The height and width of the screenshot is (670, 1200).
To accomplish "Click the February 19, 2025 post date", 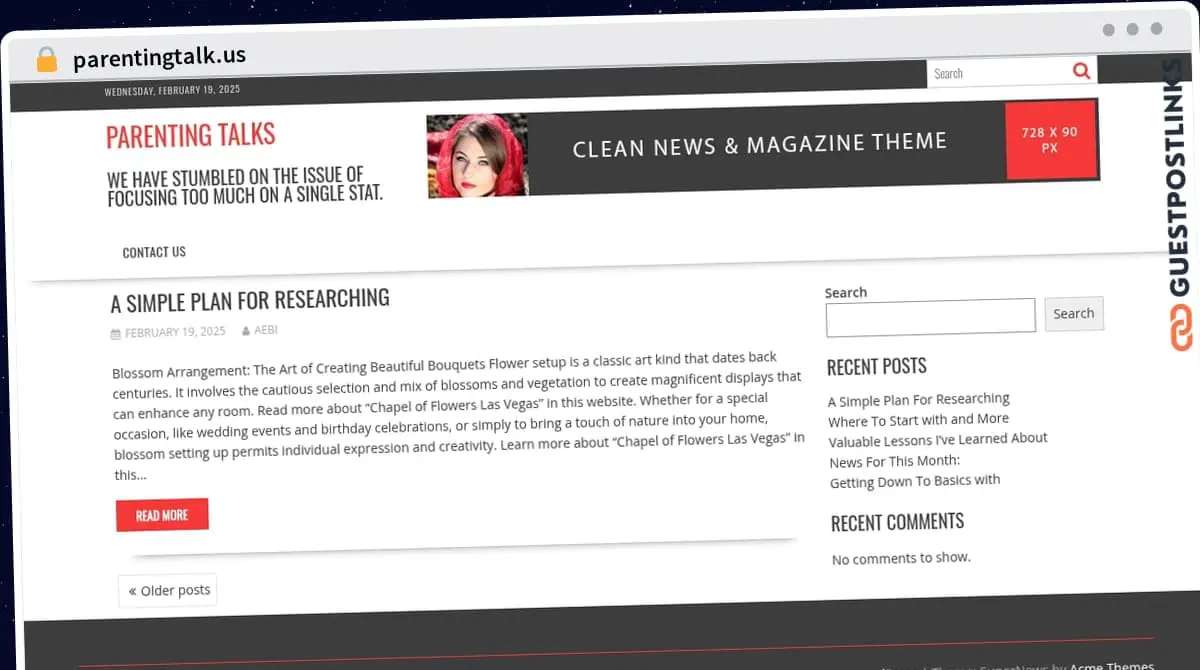I will [x=175, y=332].
